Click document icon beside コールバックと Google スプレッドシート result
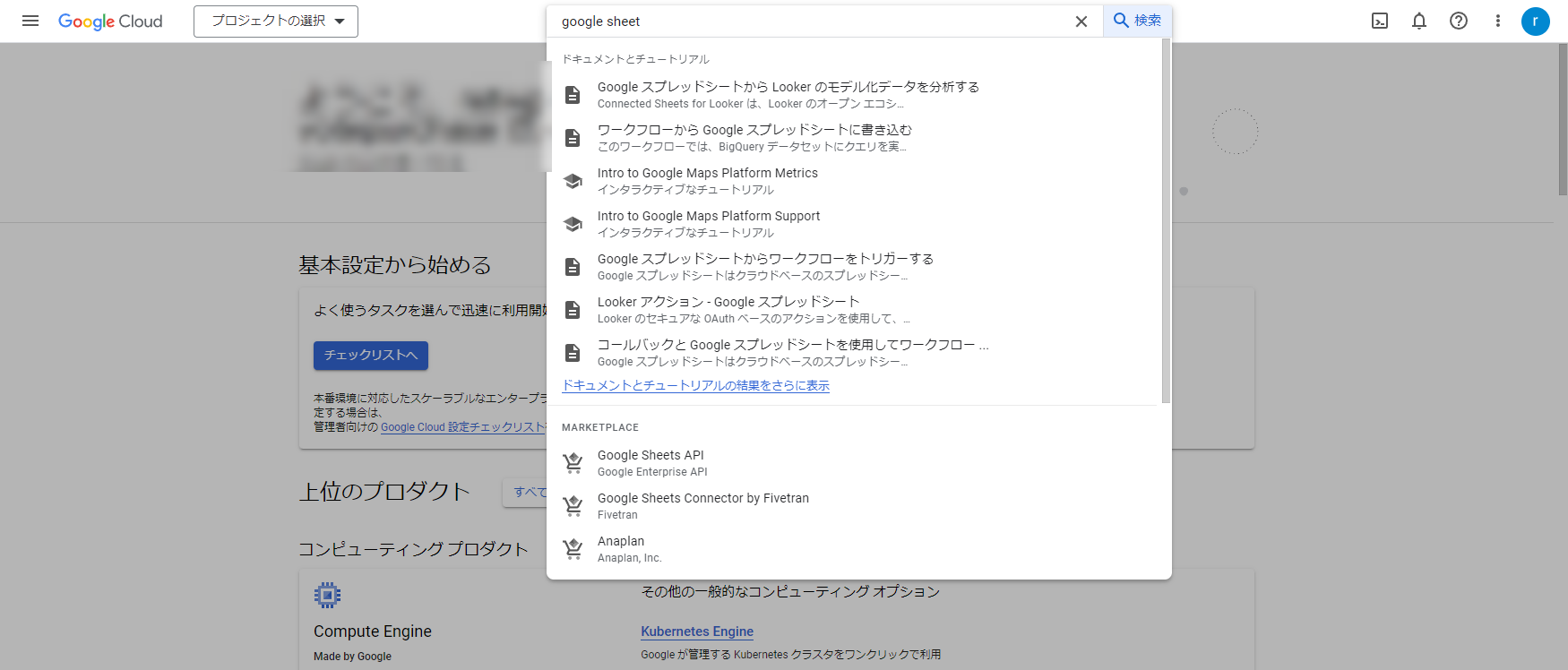The height and width of the screenshot is (670, 1568). point(573,352)
